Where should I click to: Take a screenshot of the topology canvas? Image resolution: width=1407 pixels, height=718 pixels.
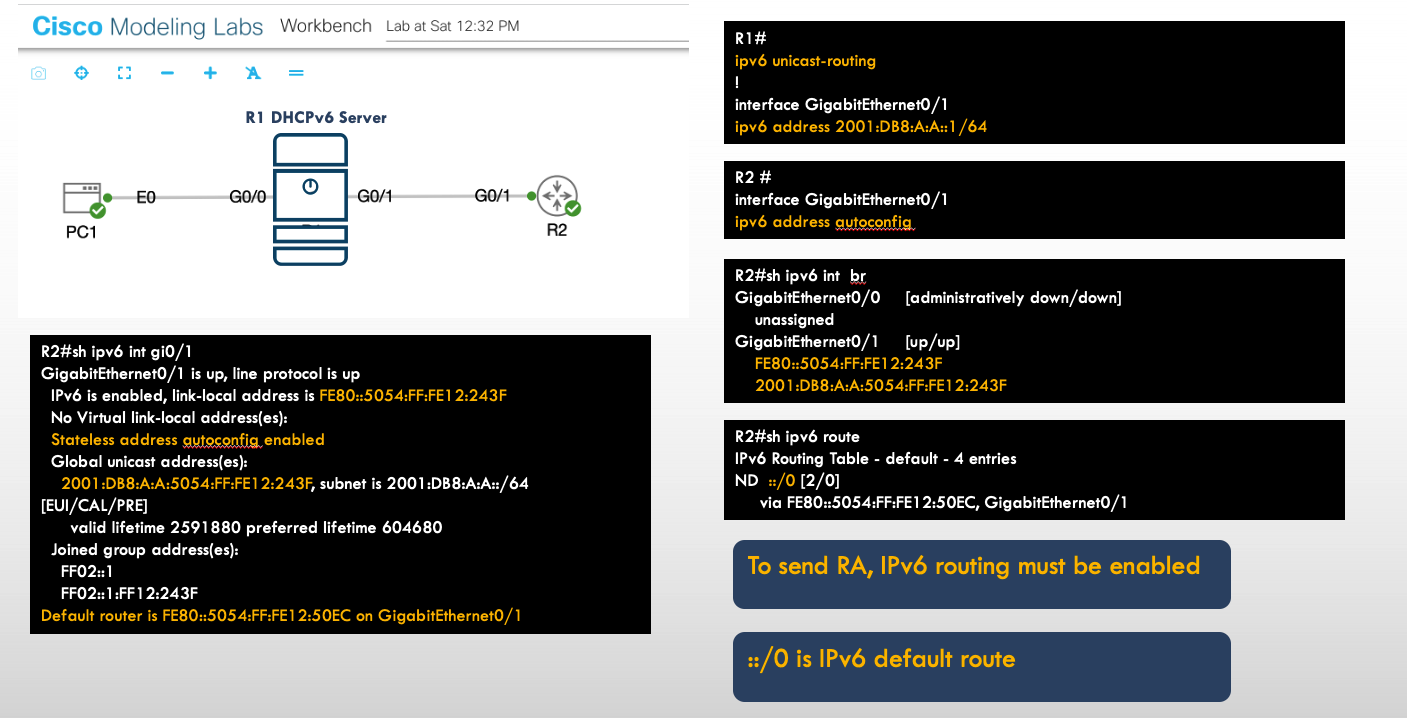click(x=38, y=72)
